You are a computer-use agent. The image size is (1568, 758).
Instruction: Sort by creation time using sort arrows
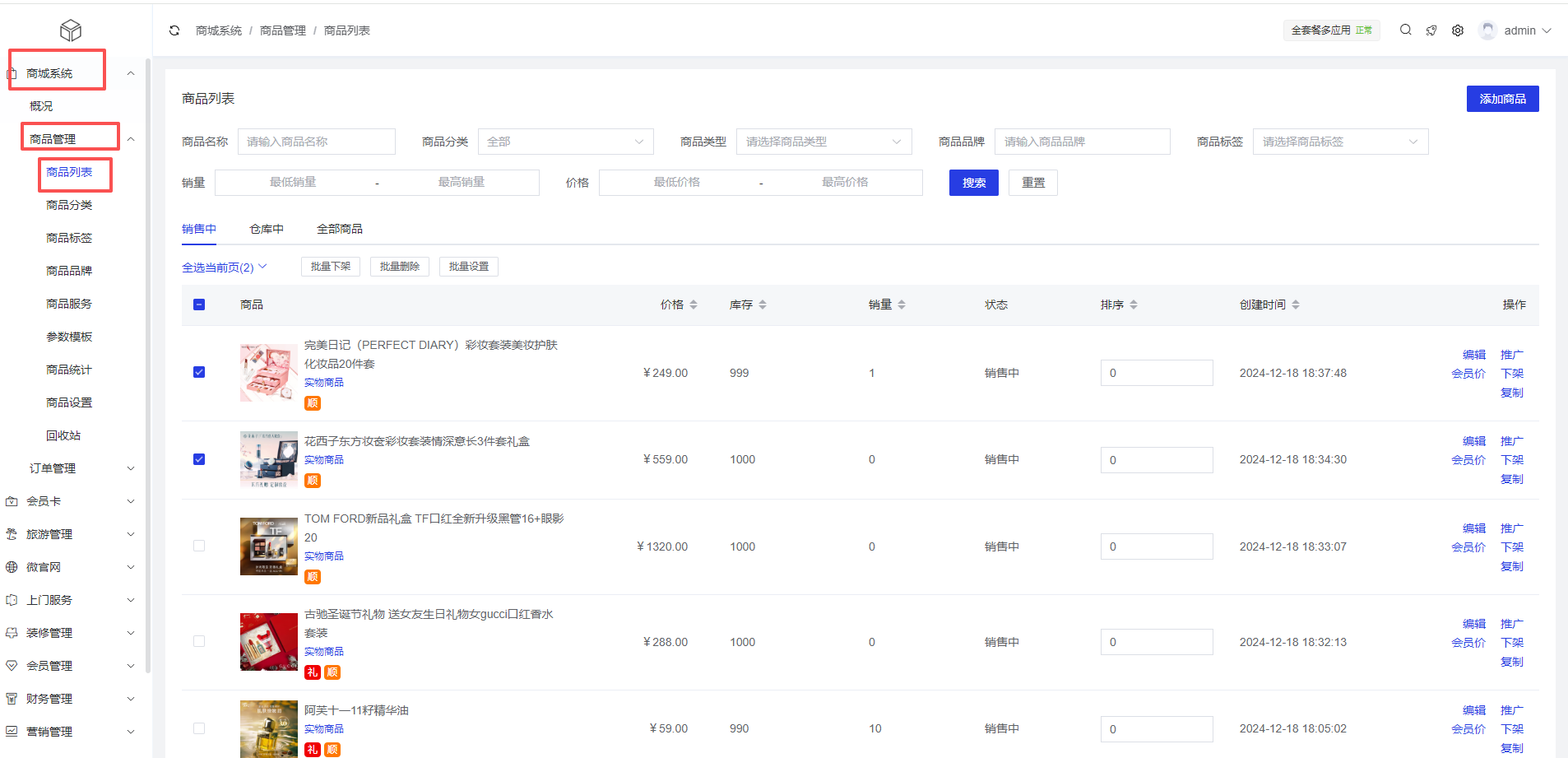pos(1296,305)
